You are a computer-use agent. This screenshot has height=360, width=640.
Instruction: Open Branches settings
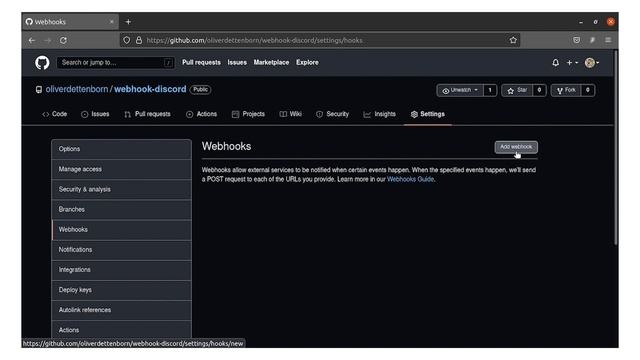[122, 209]
